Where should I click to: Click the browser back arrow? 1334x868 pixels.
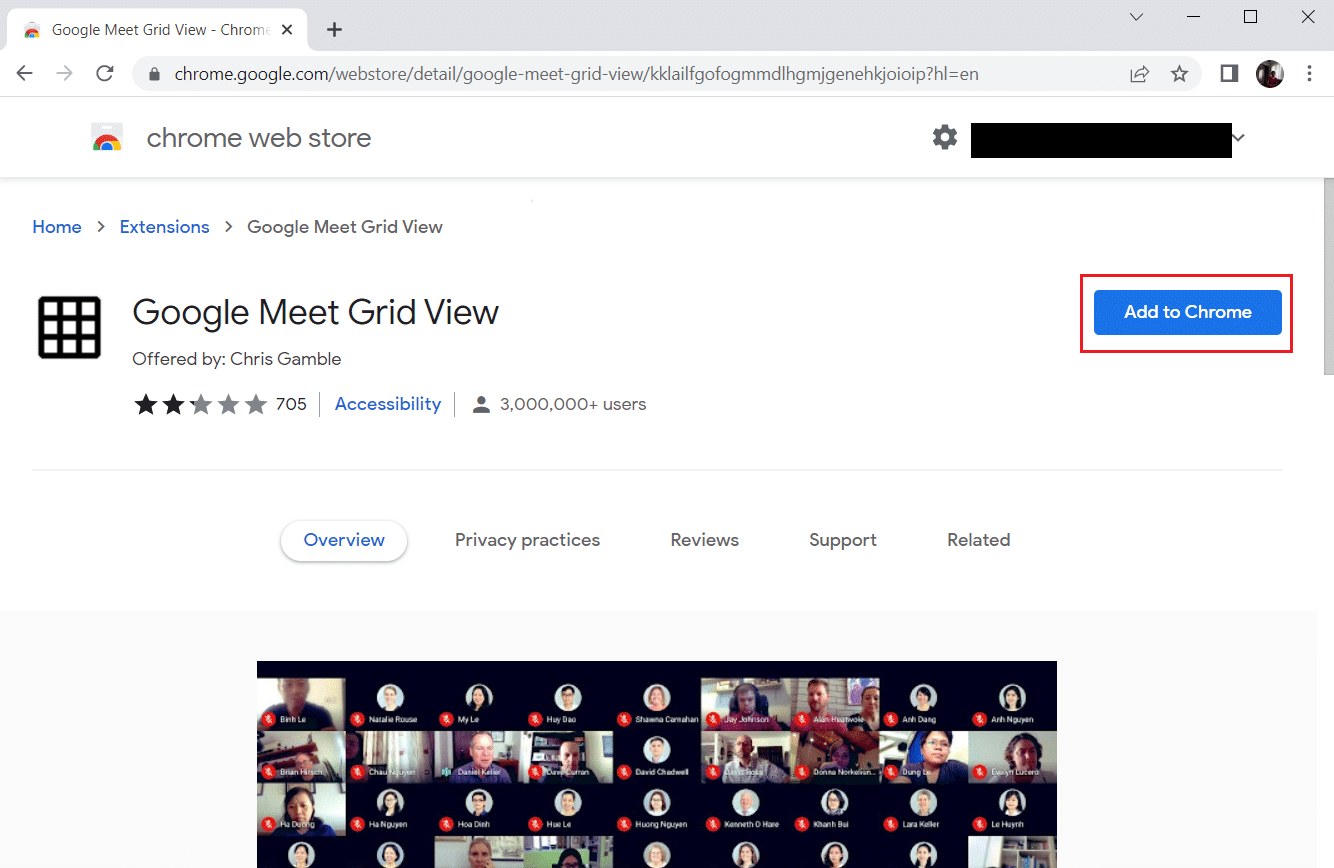click(24, 73)
